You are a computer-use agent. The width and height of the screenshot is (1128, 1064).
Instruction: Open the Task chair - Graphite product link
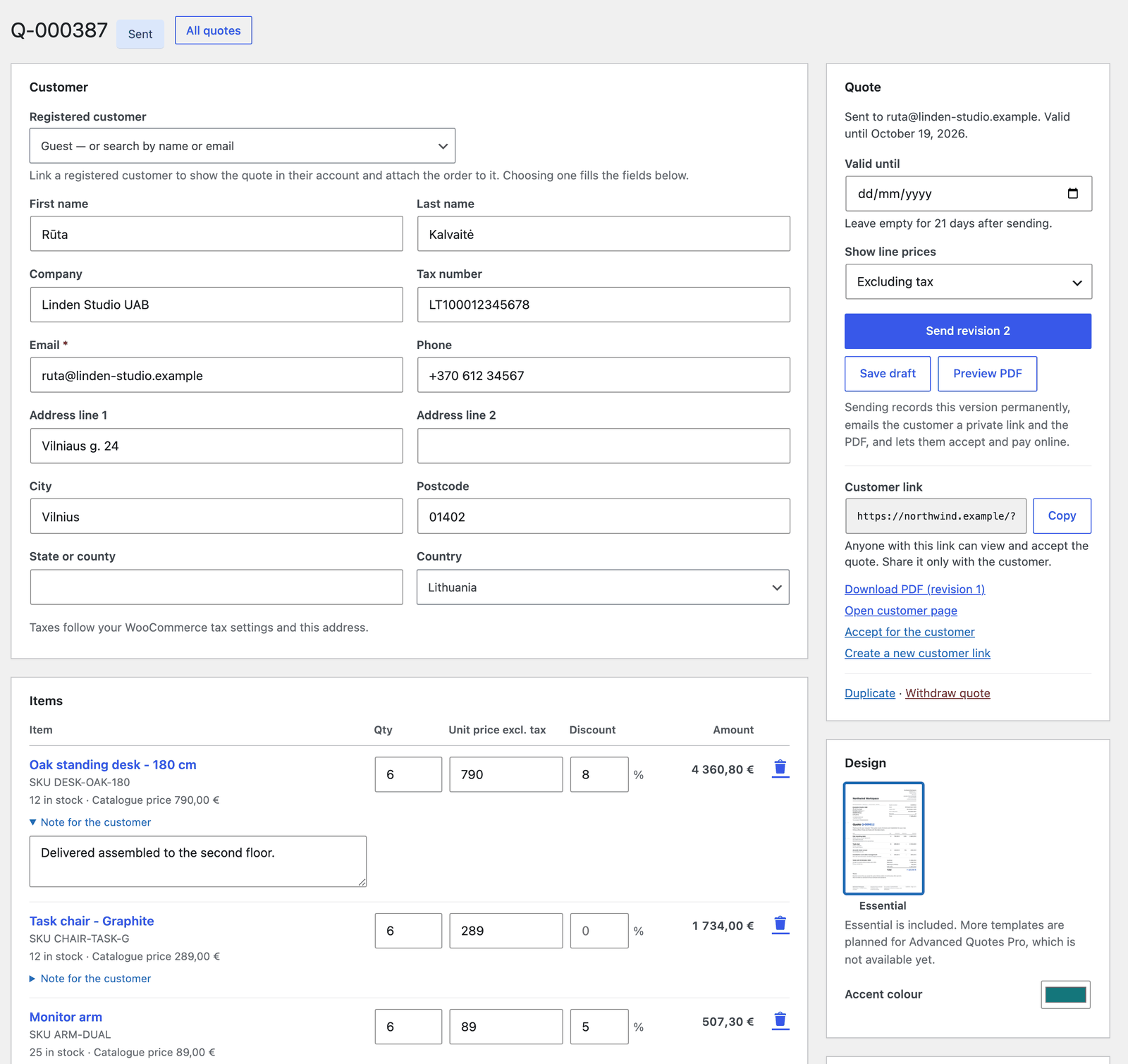(92, 921)
